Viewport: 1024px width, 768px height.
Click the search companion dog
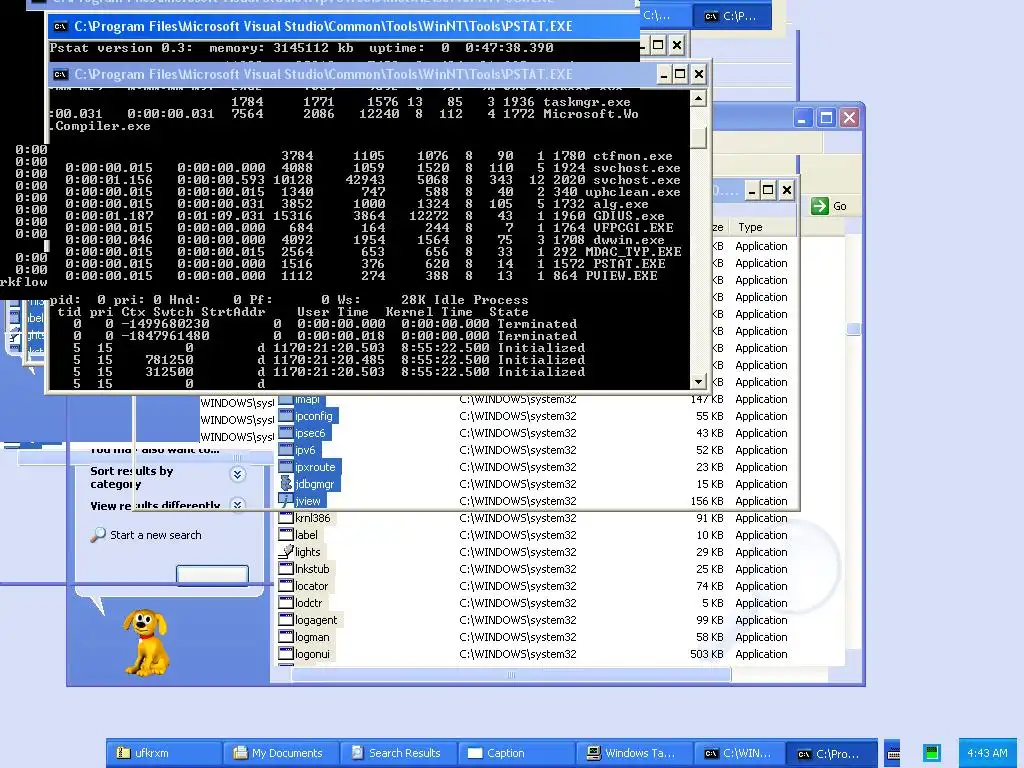coord(146,642)
